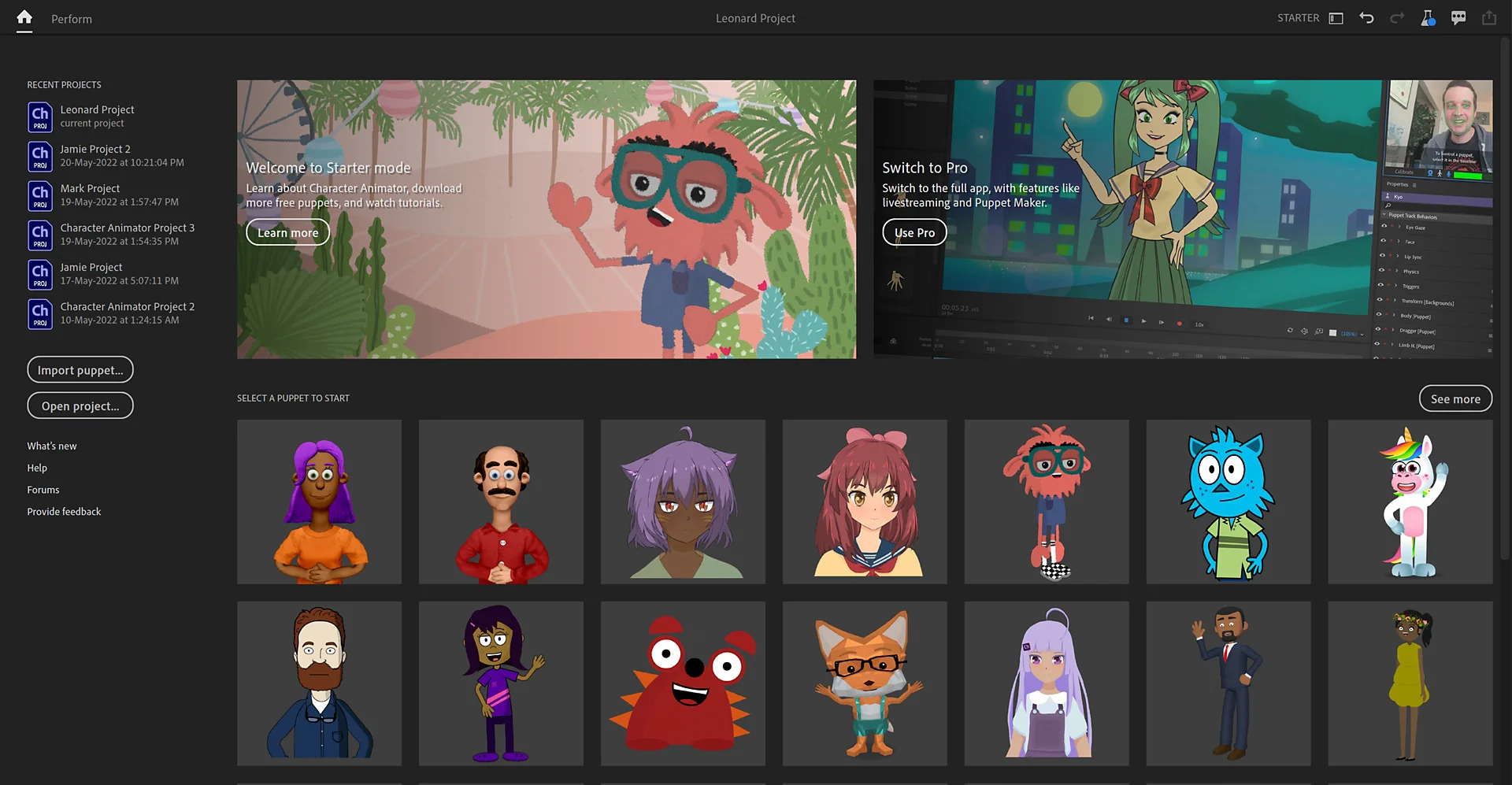Open feedback using the chat bubble icon

coord(1458,17)
